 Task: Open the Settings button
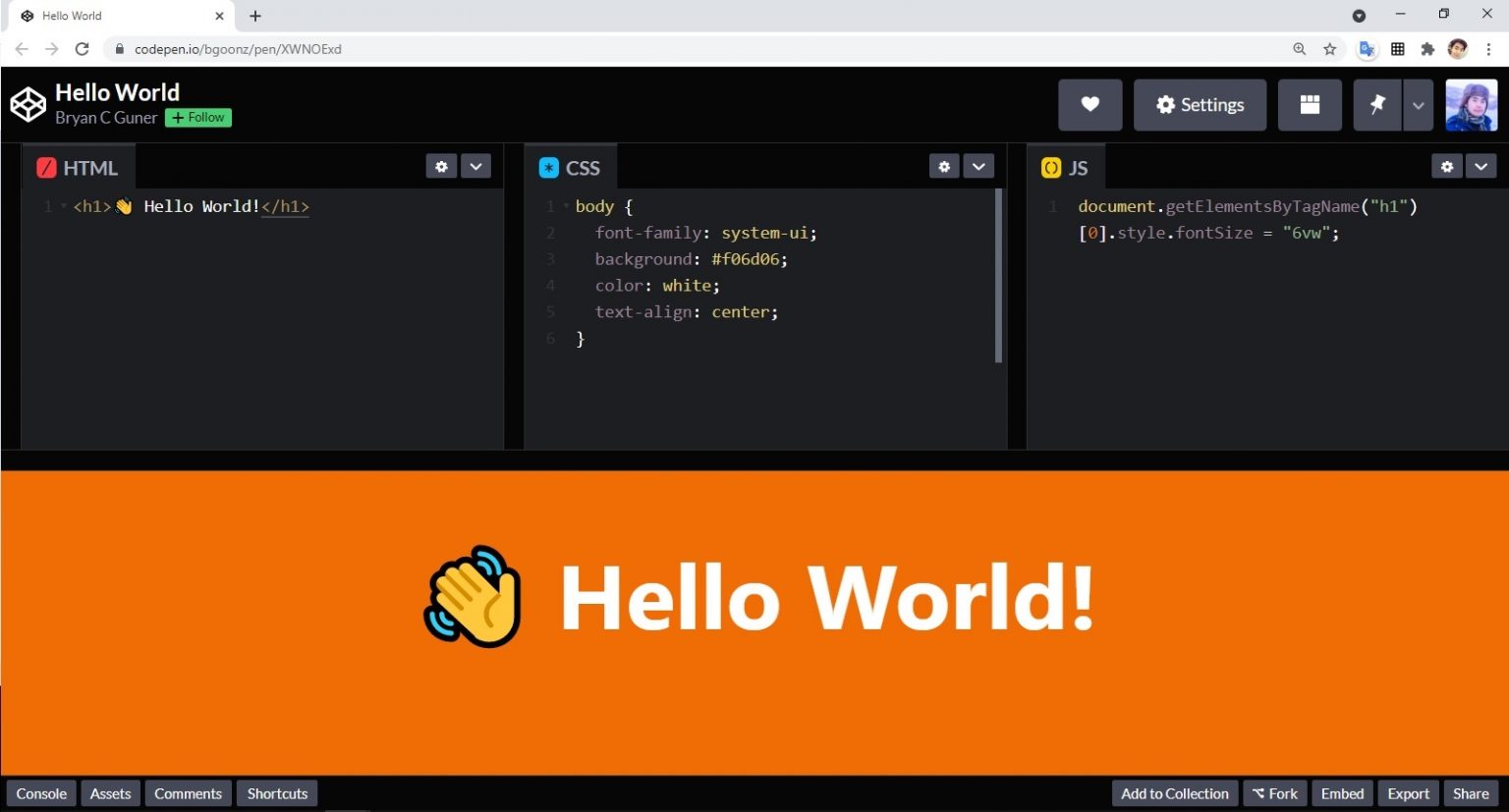pyautogui.click(x=1200, y=105)
